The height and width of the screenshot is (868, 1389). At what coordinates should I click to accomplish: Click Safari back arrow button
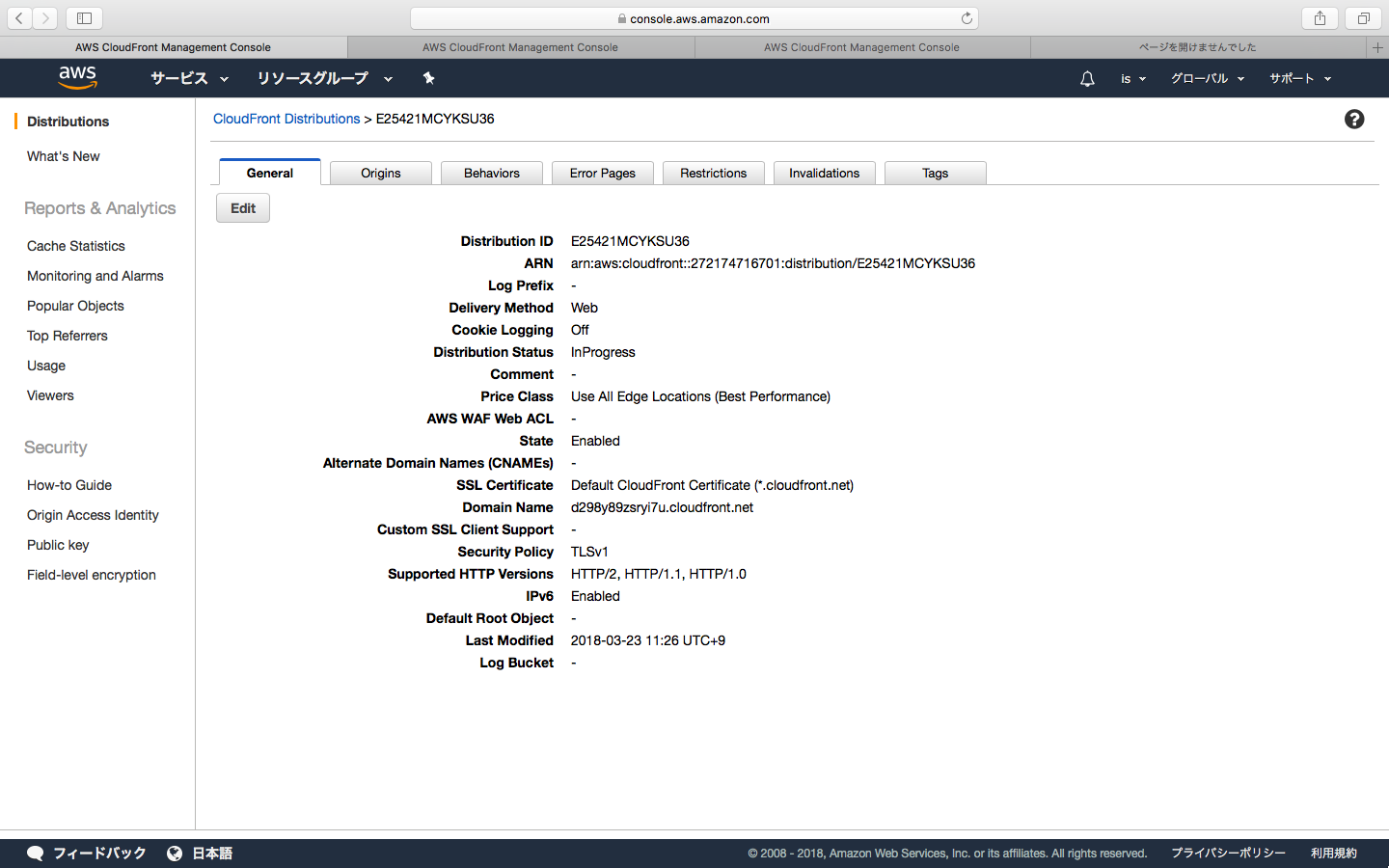pyautogui.click(x=19, y=18)
